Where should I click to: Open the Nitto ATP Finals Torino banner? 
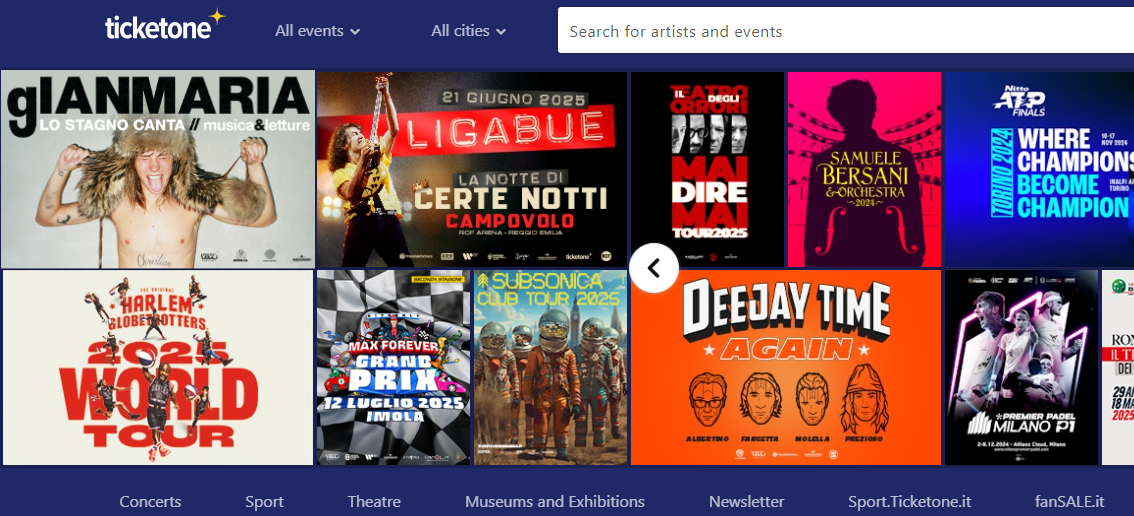(x=1039, y=169)
